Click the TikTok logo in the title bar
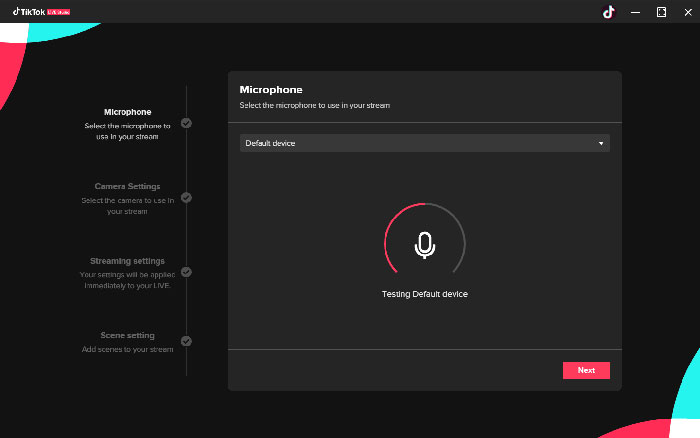 pos(29,11)
